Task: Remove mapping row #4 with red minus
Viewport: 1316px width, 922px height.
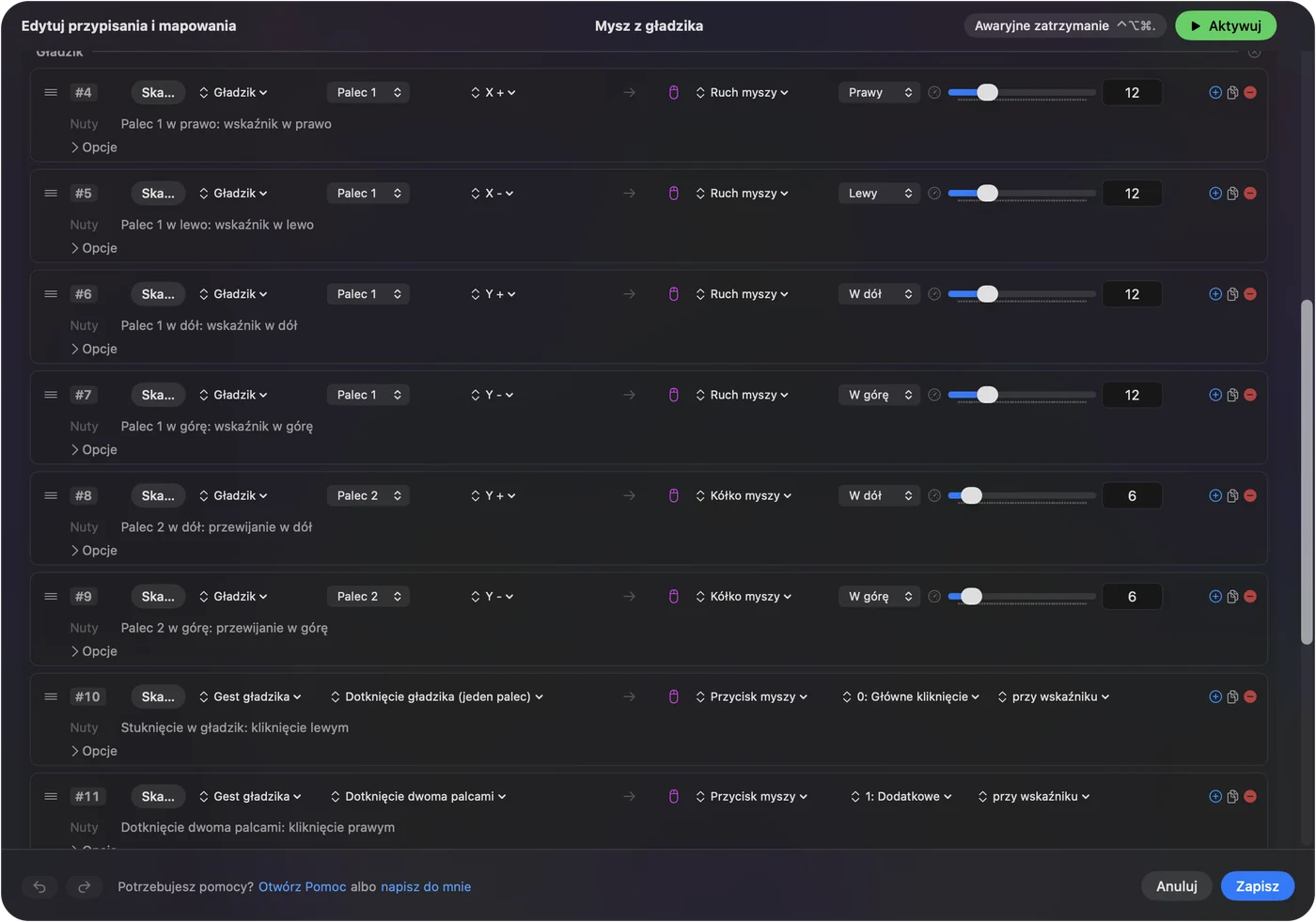Action: pos(1250,92)
